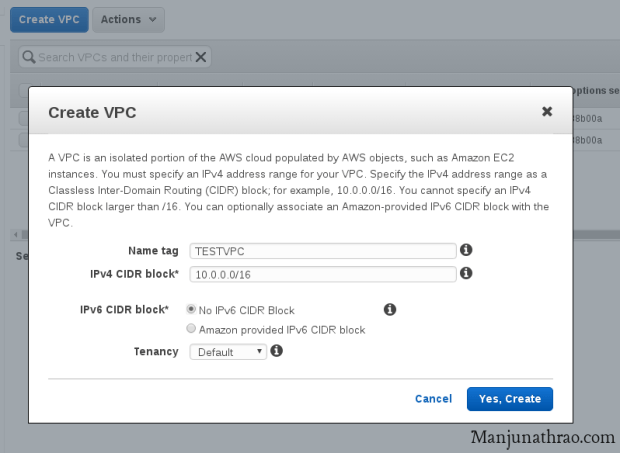Click the Tenancy info icon

(277, 351)
